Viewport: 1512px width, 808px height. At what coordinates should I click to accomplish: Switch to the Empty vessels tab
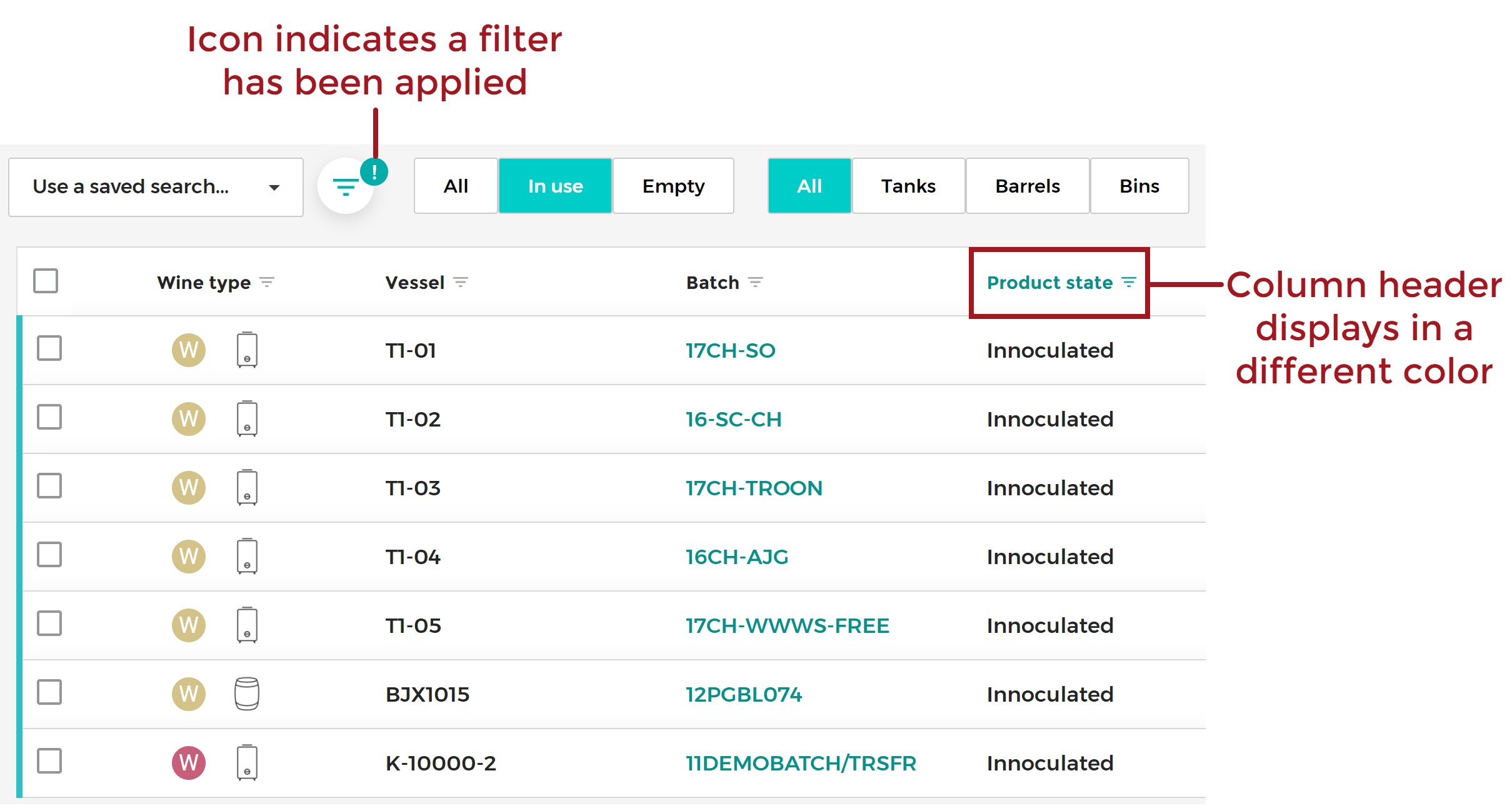[x=673, y=186]
